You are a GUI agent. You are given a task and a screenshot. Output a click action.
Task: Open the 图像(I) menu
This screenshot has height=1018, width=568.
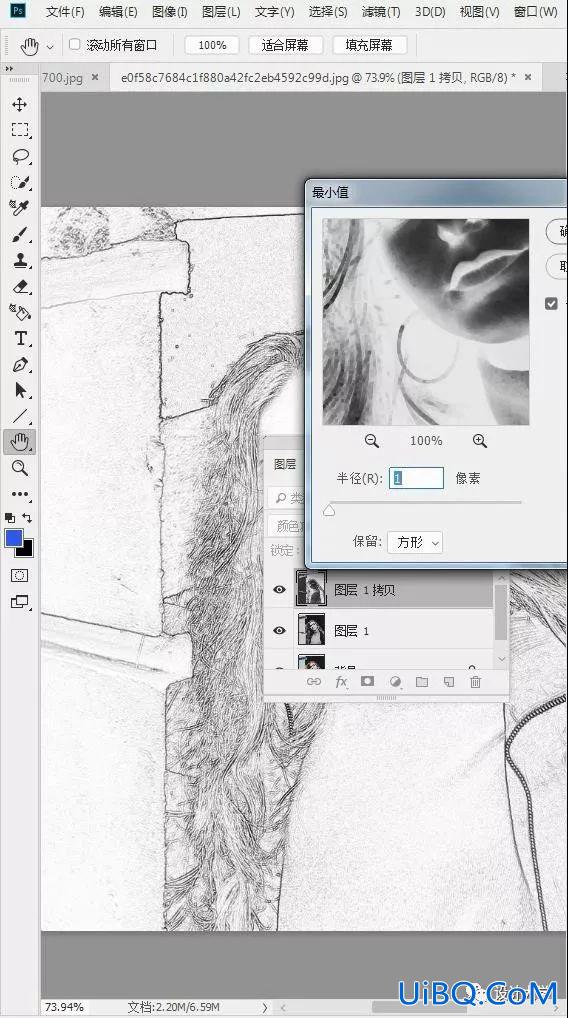[x=169, y=12]
